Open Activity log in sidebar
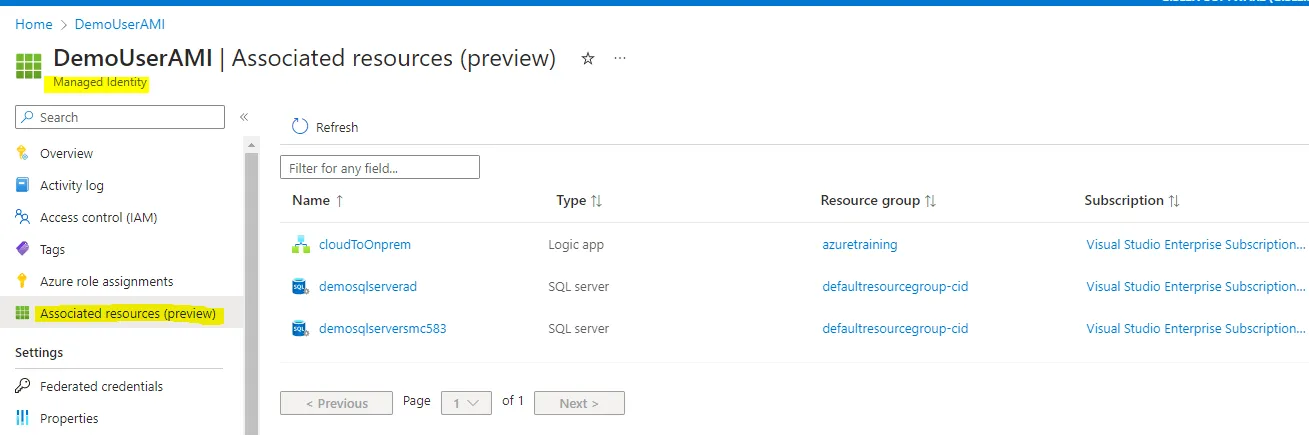This screenshot has height=435, width=1309. click(72, 185)
